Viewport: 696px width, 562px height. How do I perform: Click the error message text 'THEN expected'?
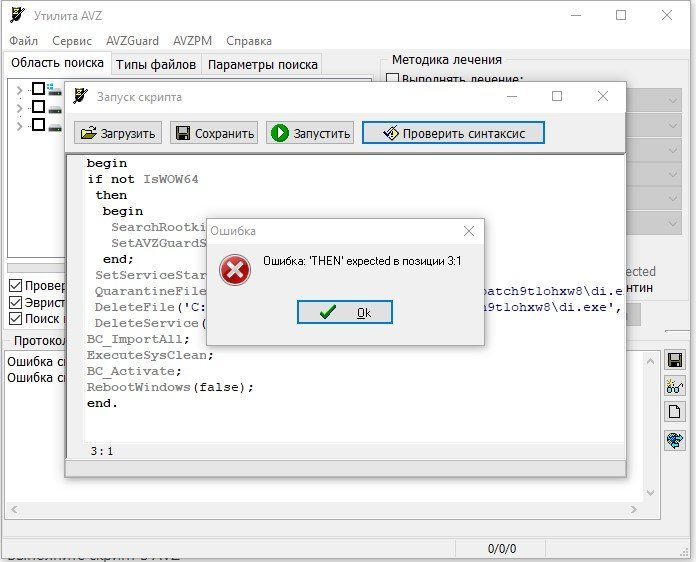362,261
